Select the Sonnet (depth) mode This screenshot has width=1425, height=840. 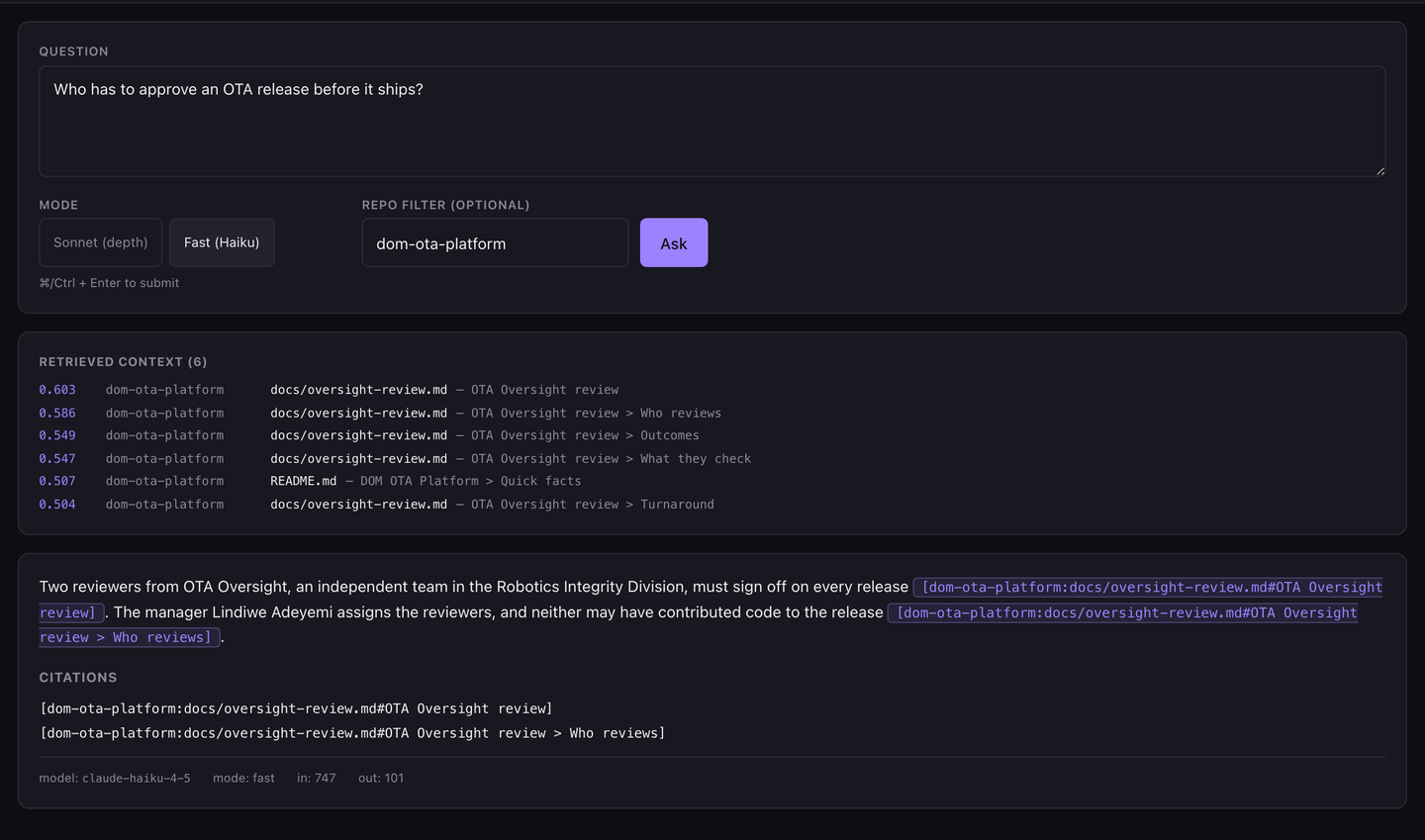[x=100, y=242]
